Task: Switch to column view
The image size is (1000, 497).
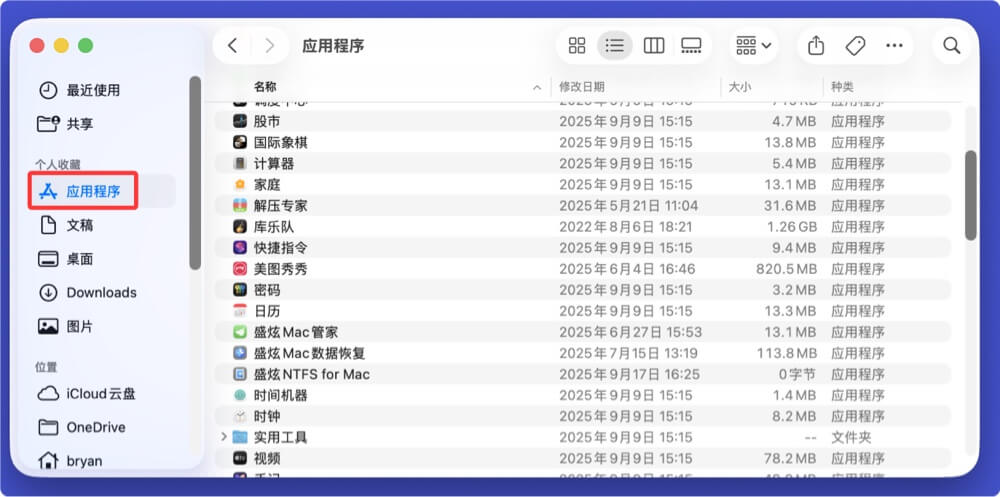Action: pos(654,46)
